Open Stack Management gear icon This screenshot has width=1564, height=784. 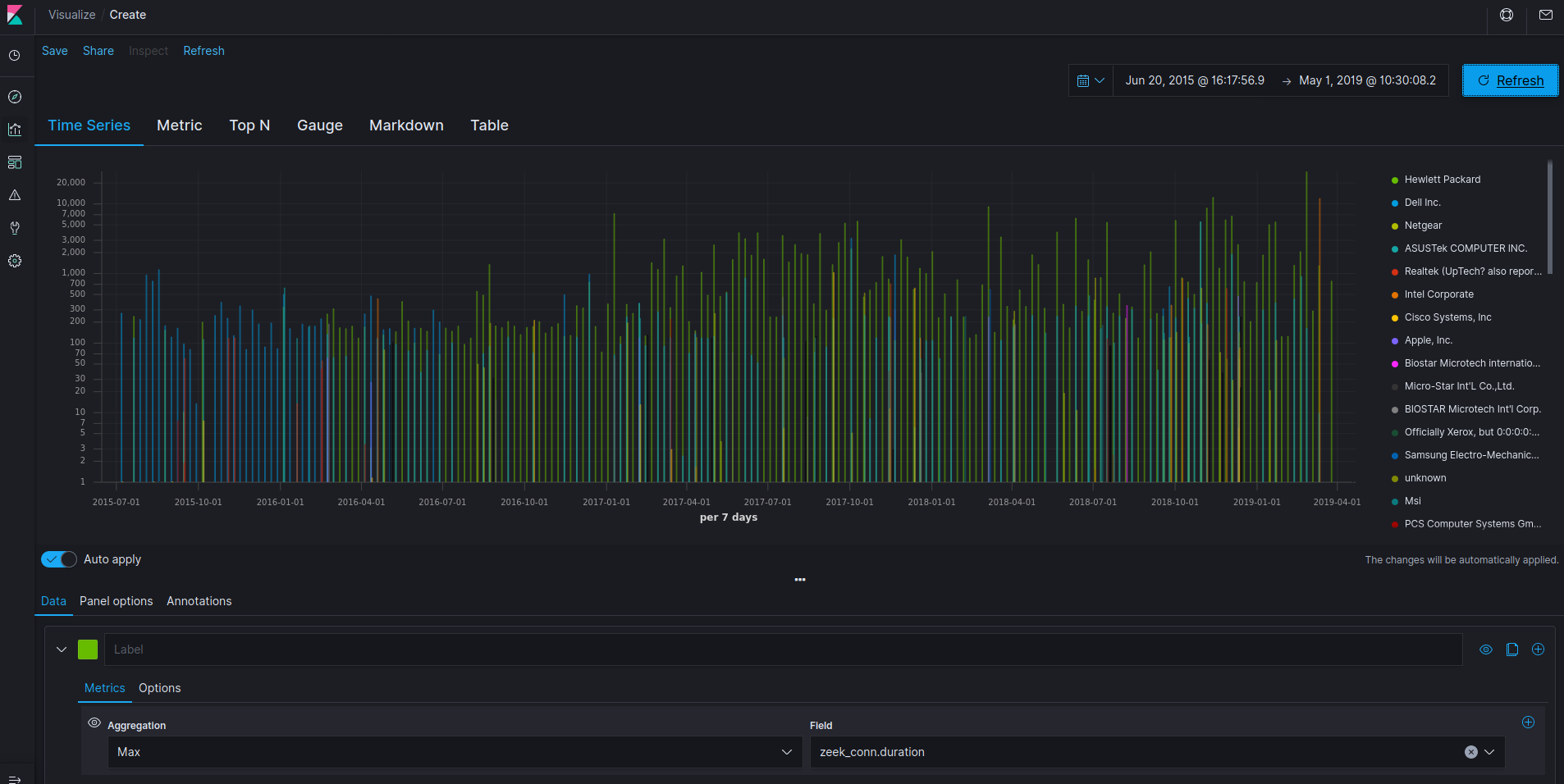(15, 260)
